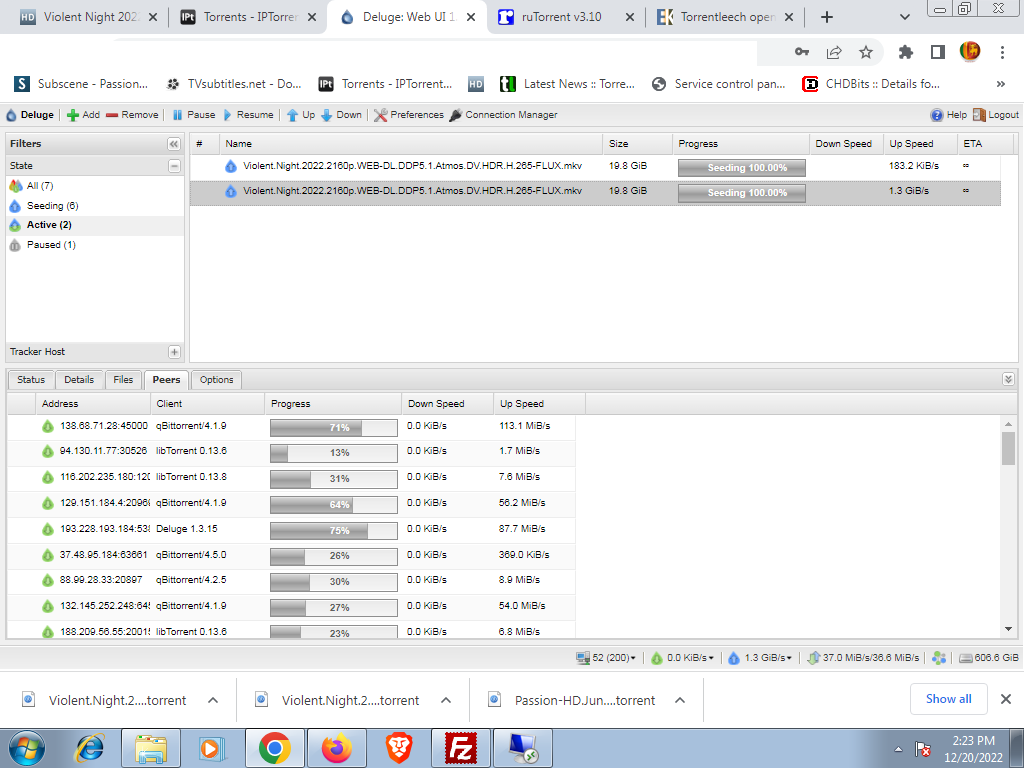Open a new browser tab
Image resolution: width=1024 pixels, height=768 pixels.
827,17
